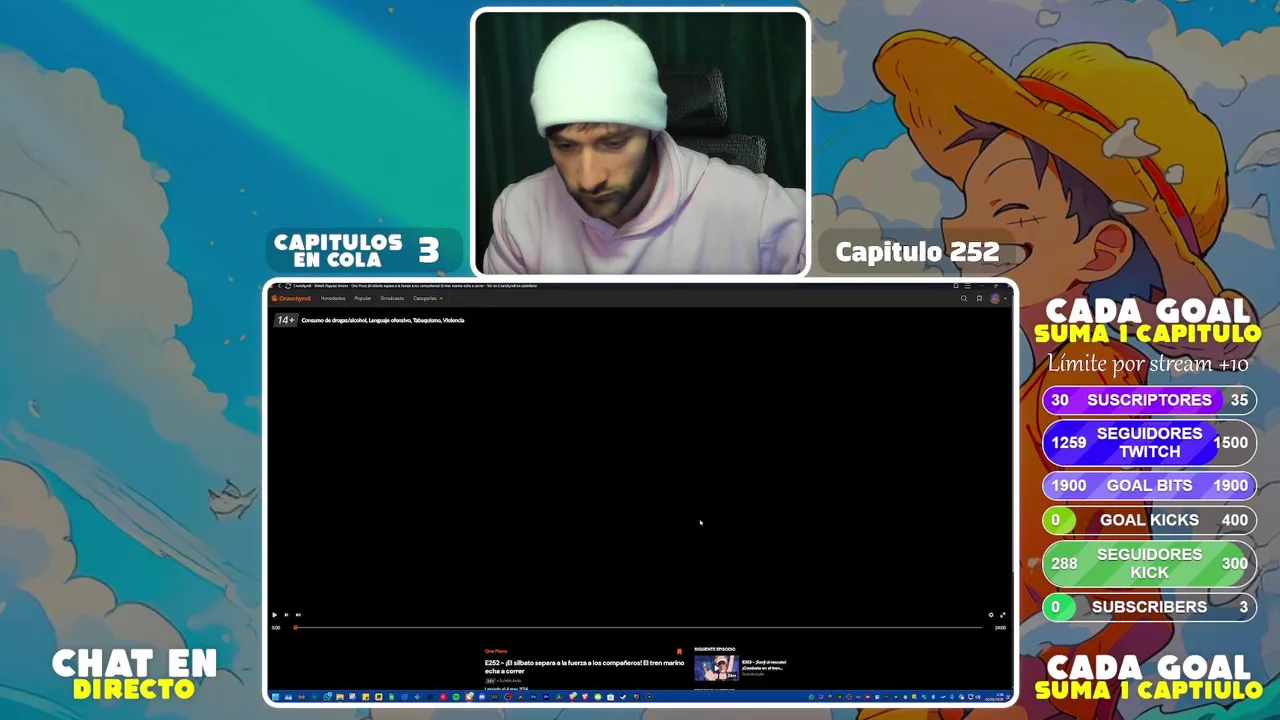This screenshot has height=720, width=1280.
Task: Open the Windows Start button
Action: [276, 697]
